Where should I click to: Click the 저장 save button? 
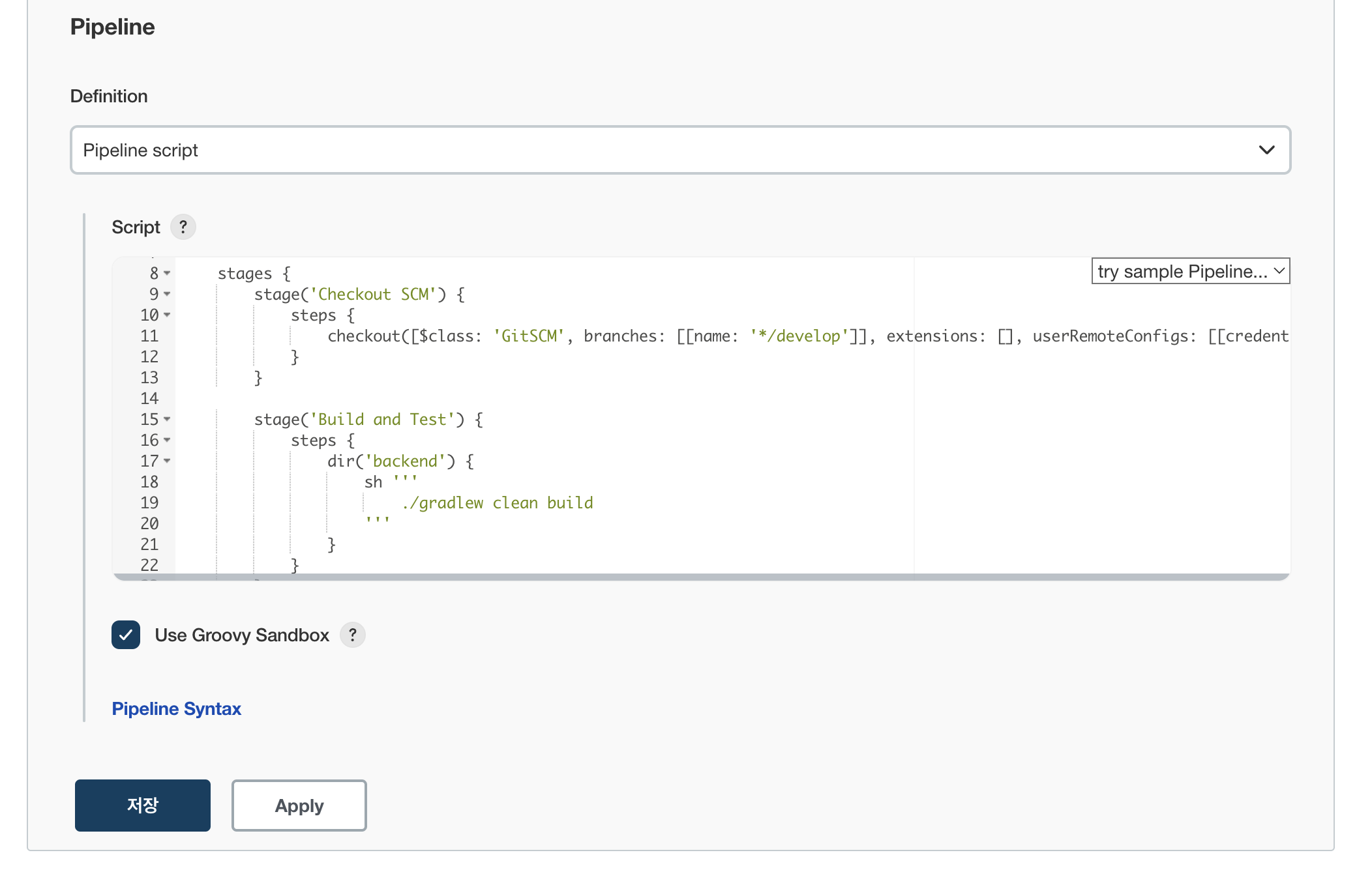tap(142, 806)
